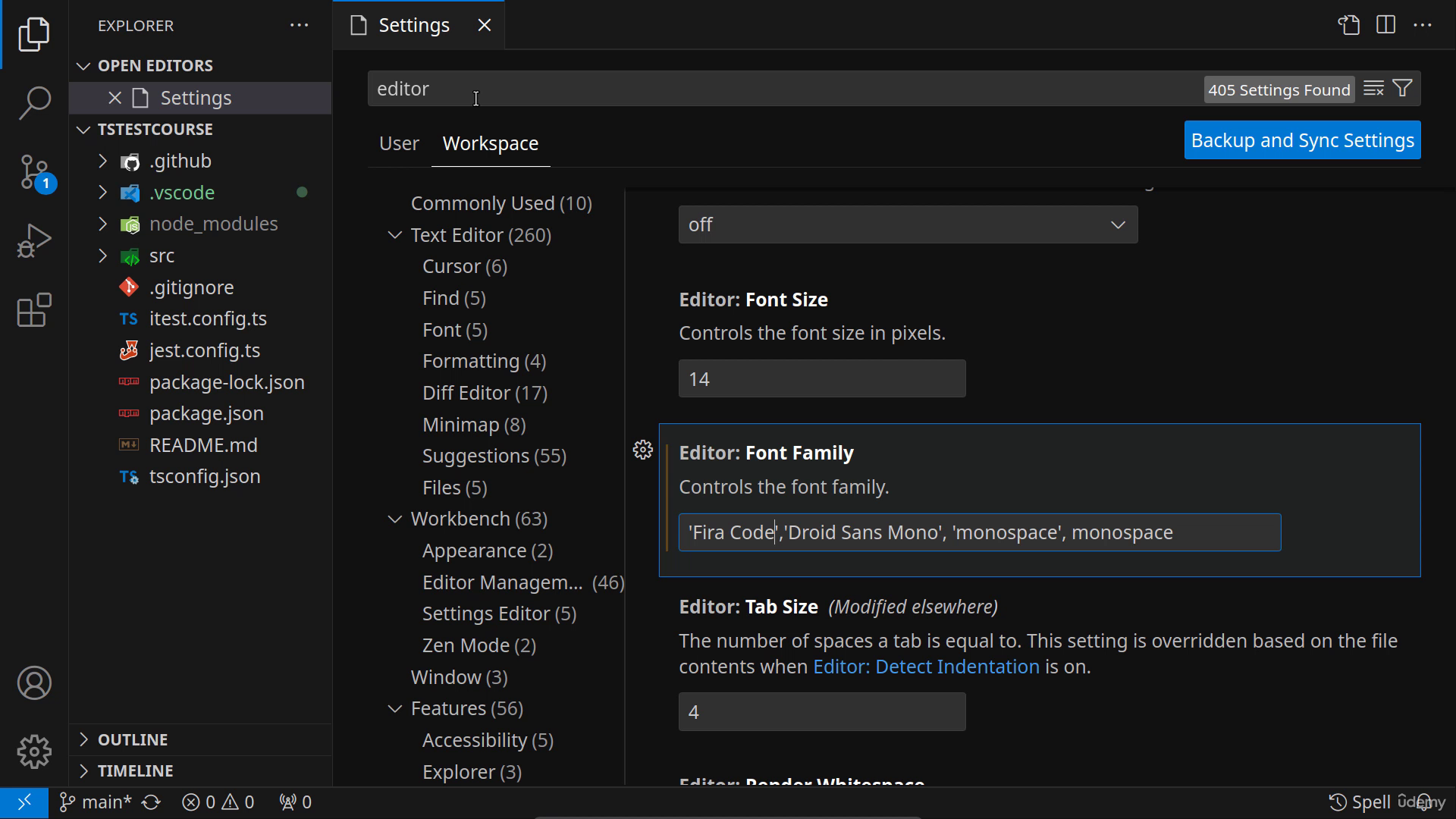Open the Explorer view in activity bar
The height and width of the screenshot is (819, 1456).
click(x=34, y=34)
